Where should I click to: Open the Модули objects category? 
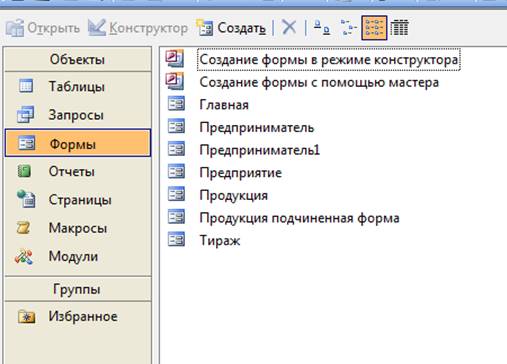tap(78, 257)
